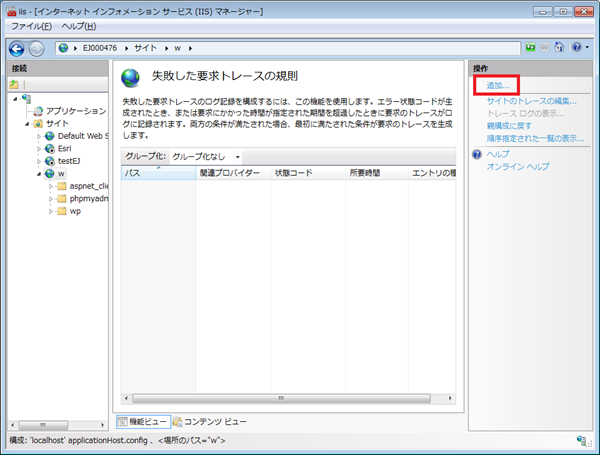Click the connect icon in Connections pane toolbar
Viewport: 600px width, 455px height.
(x=15, y=84)
